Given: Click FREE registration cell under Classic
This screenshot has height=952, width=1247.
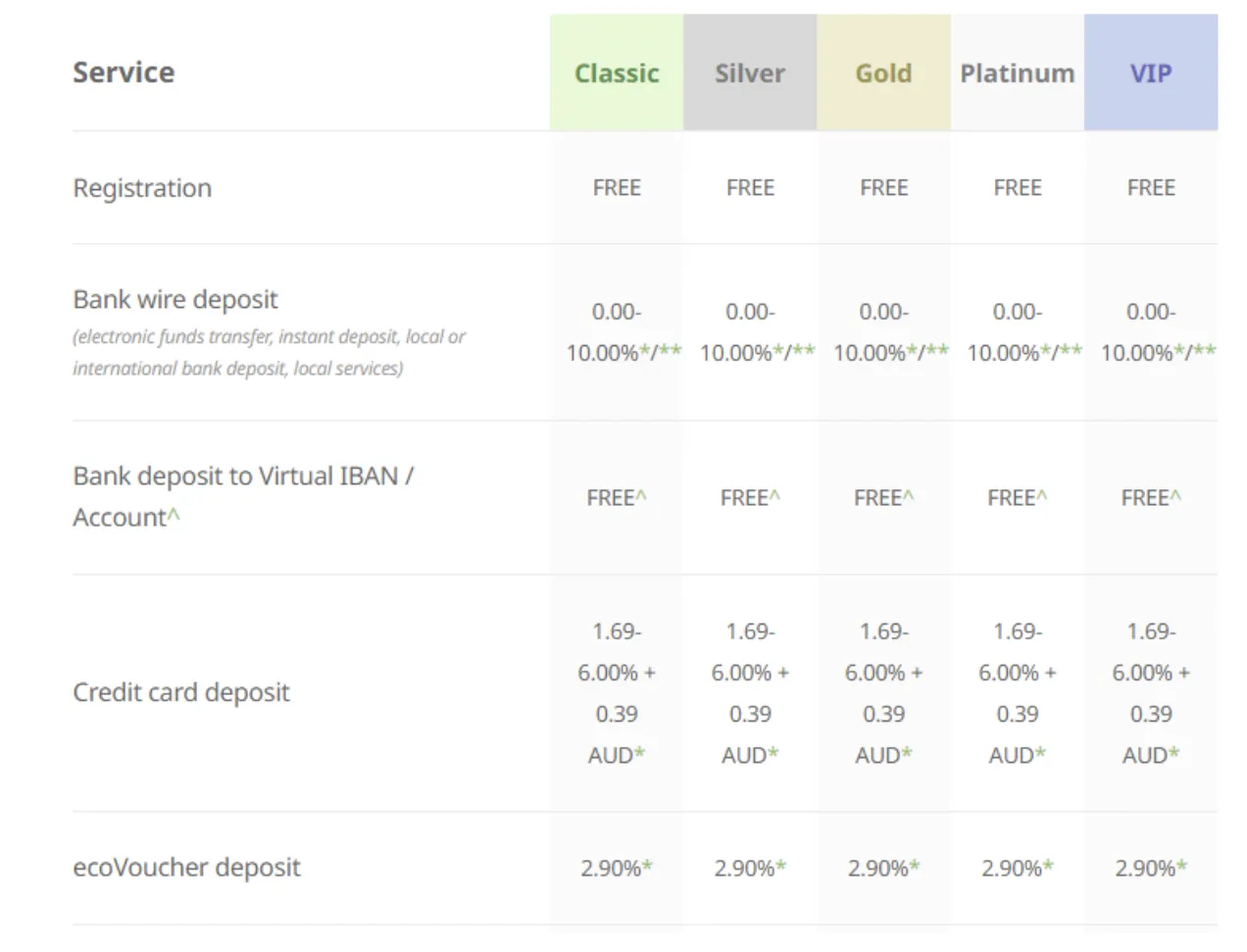Looking at the screenshot, I should coord(616,188).
